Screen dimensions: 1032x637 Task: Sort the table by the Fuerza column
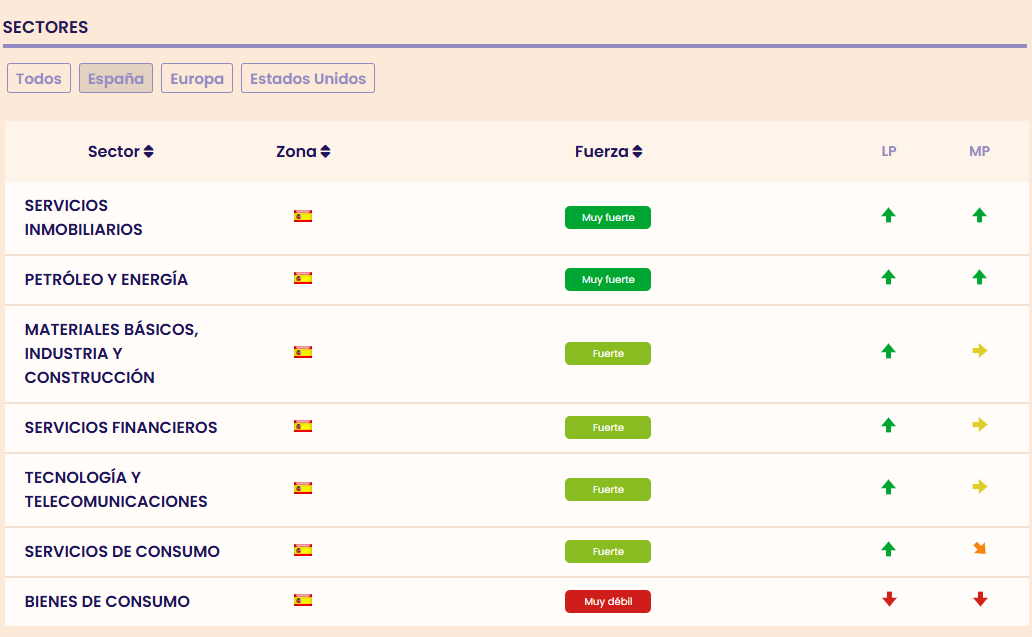(608, 152)
